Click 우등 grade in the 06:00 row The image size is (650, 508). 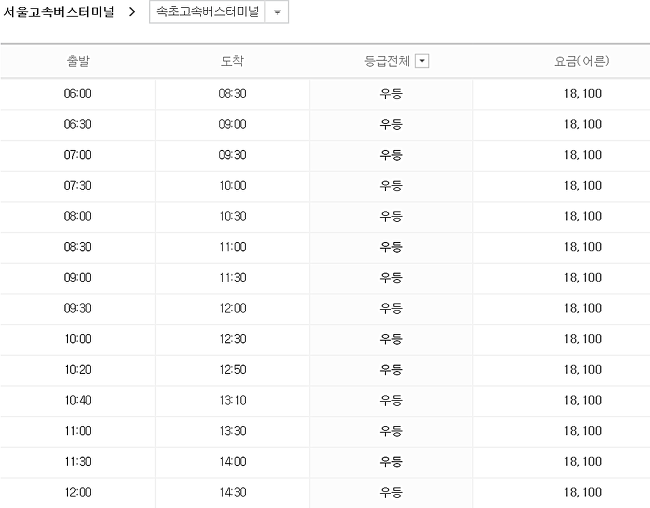[x=391, y=93]
